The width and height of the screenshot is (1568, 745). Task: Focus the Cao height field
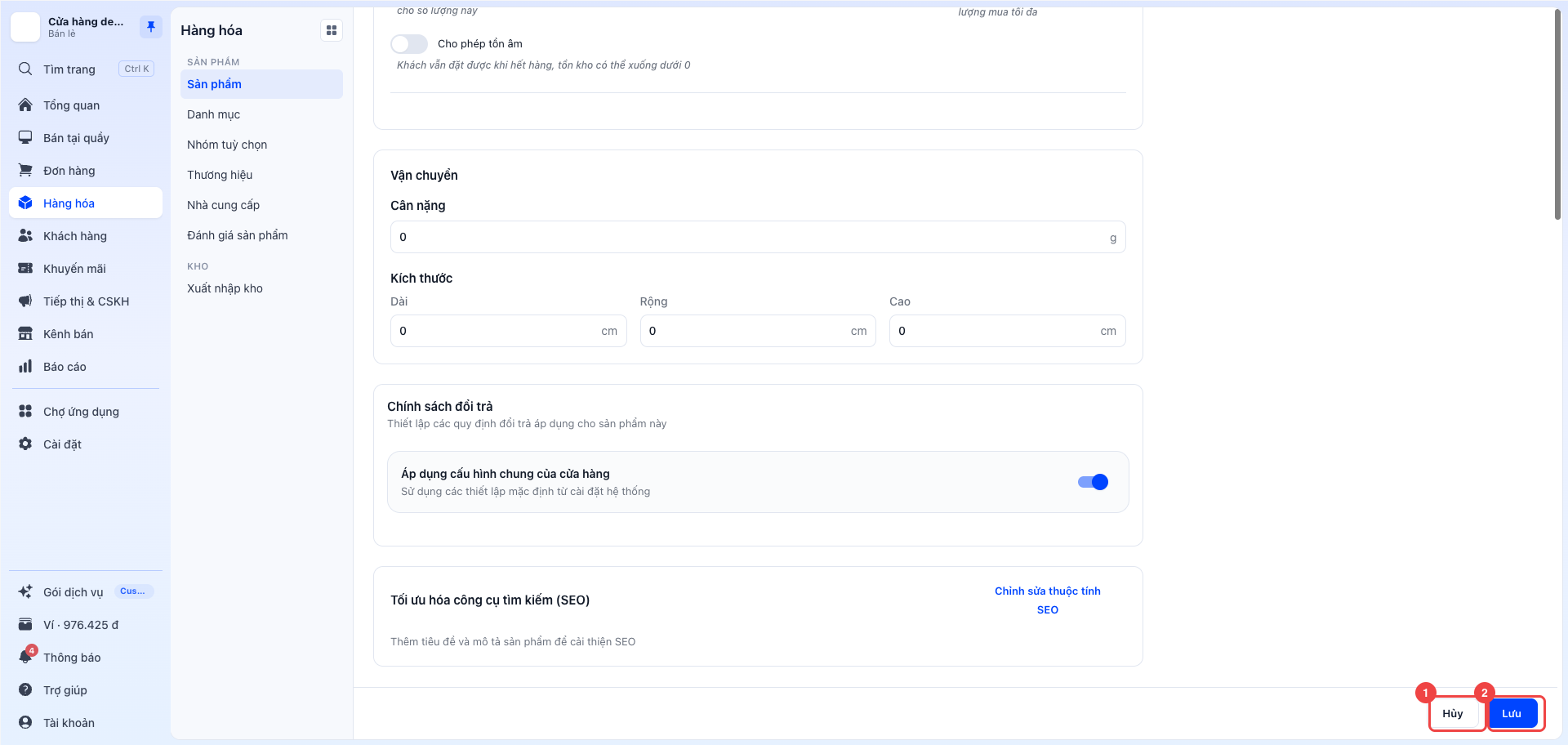click(x=1008, y=331)
